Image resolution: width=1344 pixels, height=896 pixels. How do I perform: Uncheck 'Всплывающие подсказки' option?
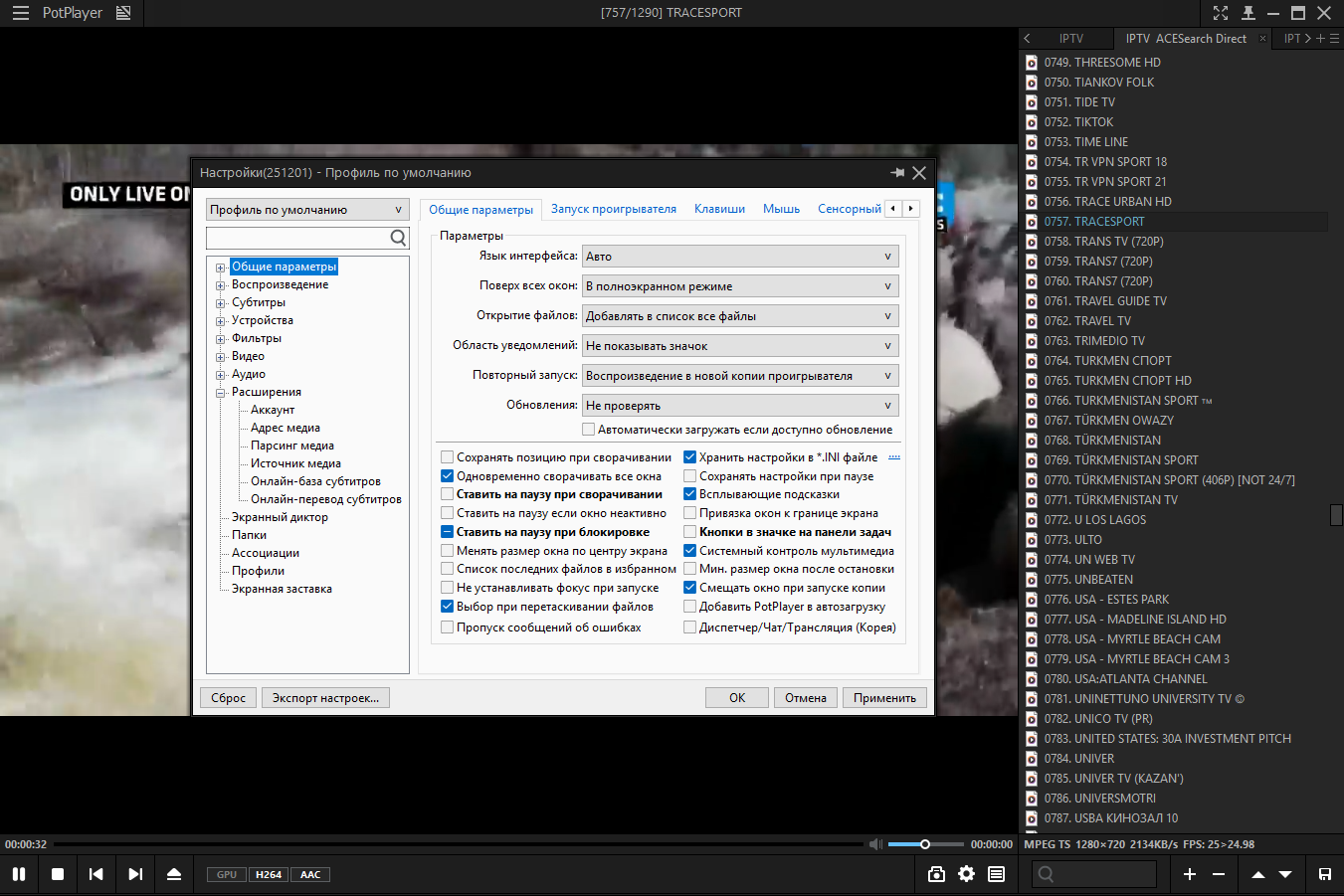coord(690,494)
